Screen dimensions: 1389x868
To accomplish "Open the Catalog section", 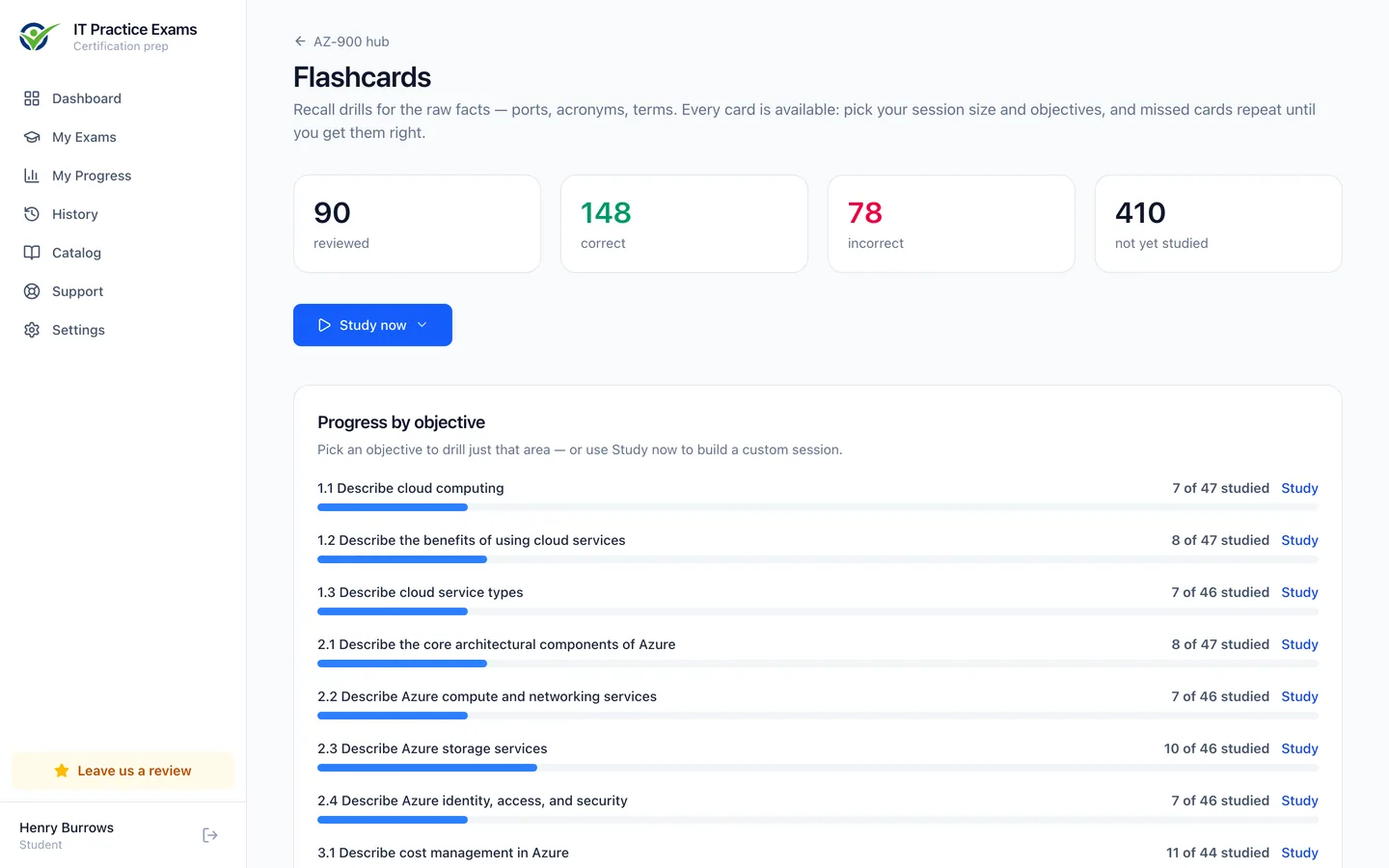I will 123,253.
